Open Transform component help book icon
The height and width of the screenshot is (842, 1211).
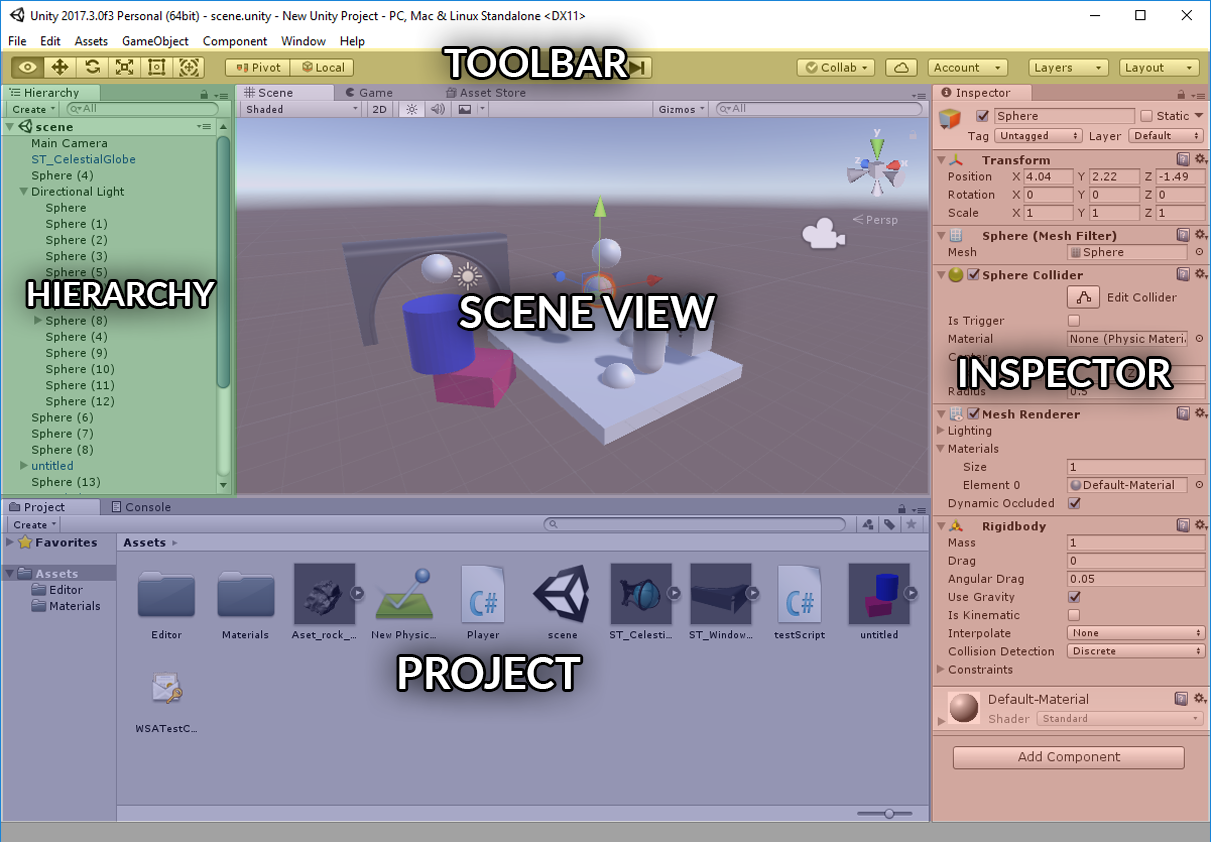[x=1183, y=159]
